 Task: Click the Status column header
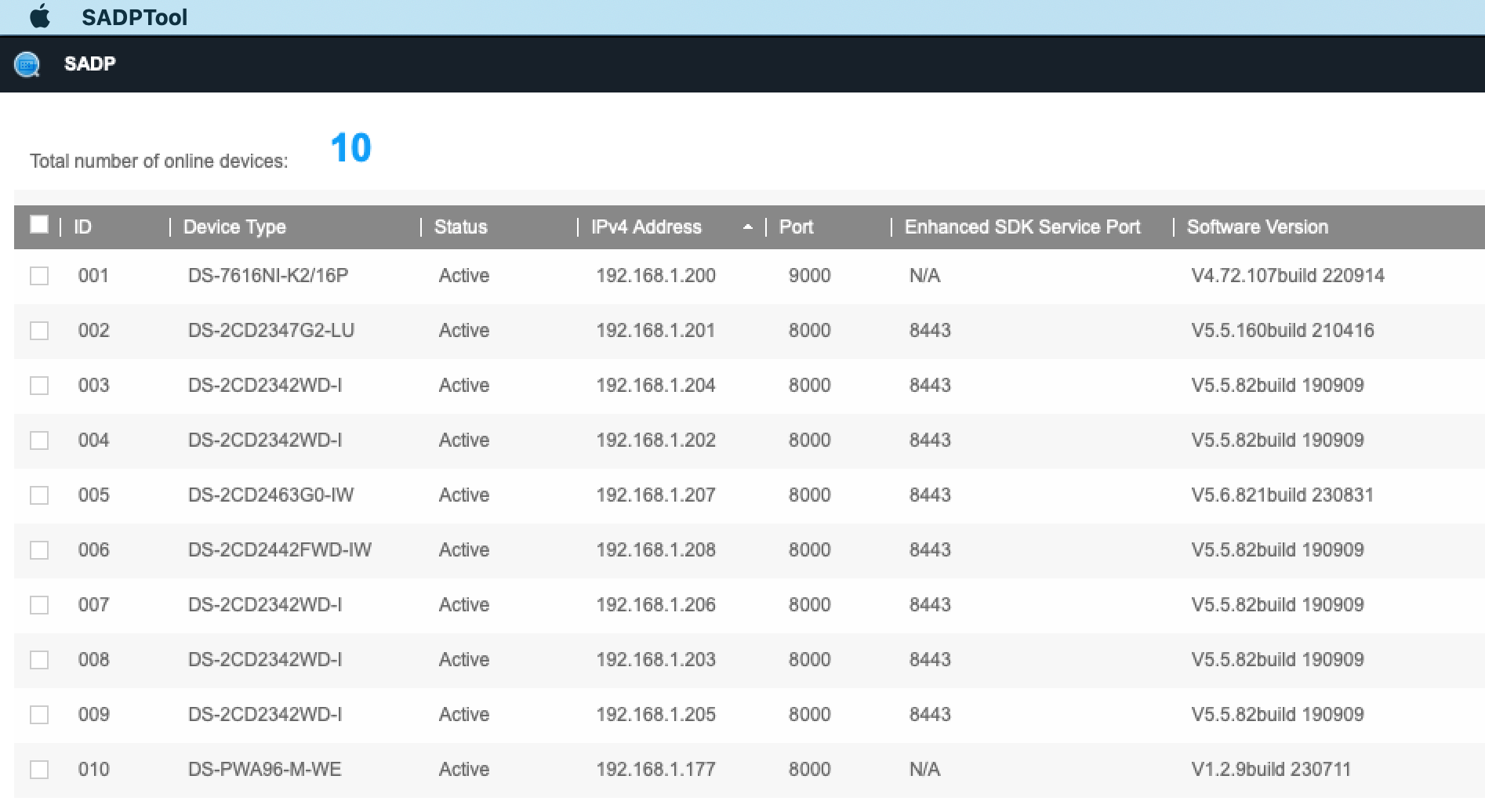pyautogui.click(x=461, y=227)
